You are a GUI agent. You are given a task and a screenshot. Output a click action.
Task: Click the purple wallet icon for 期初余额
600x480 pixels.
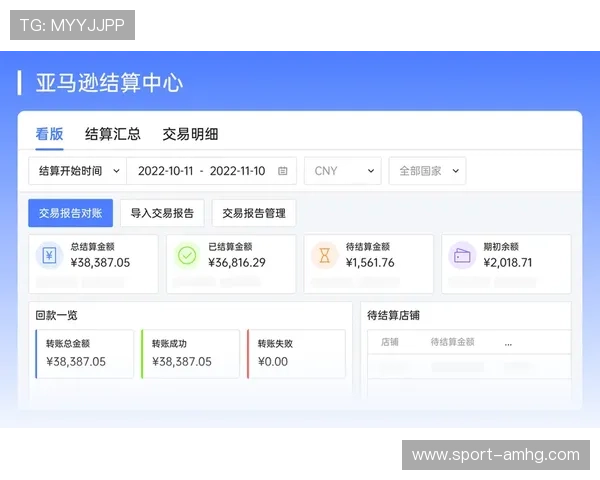(462, 255)
